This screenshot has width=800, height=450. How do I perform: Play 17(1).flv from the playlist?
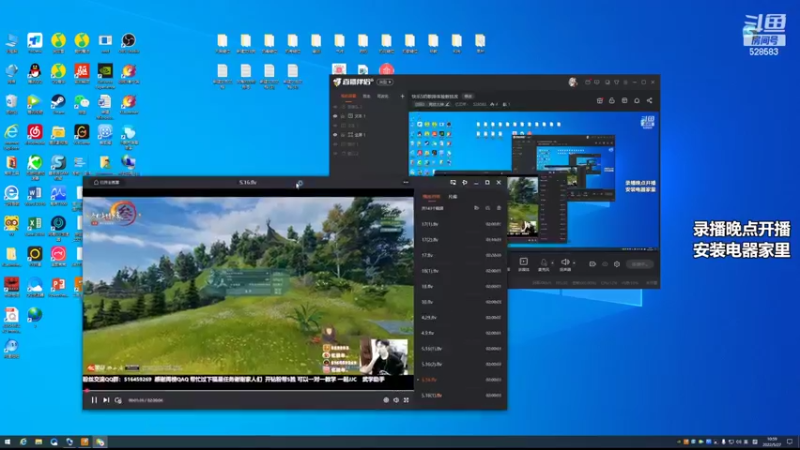[461, 224]
